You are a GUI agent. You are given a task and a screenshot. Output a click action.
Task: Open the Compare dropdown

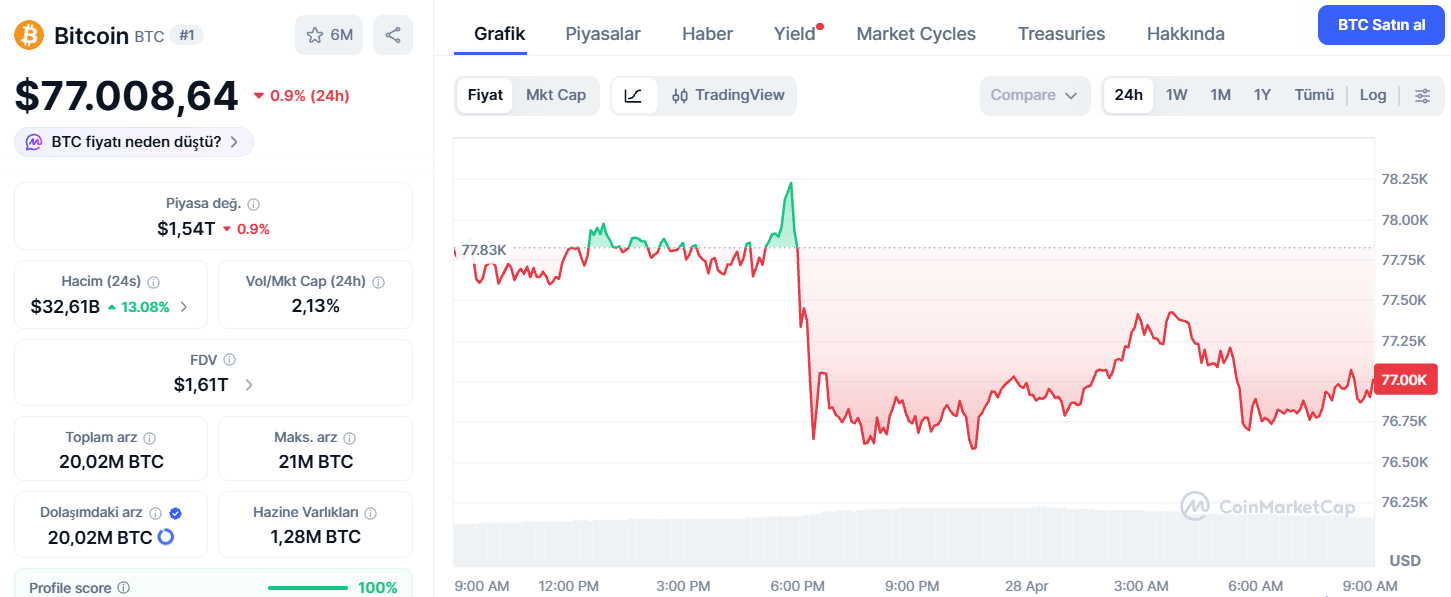1034,95
